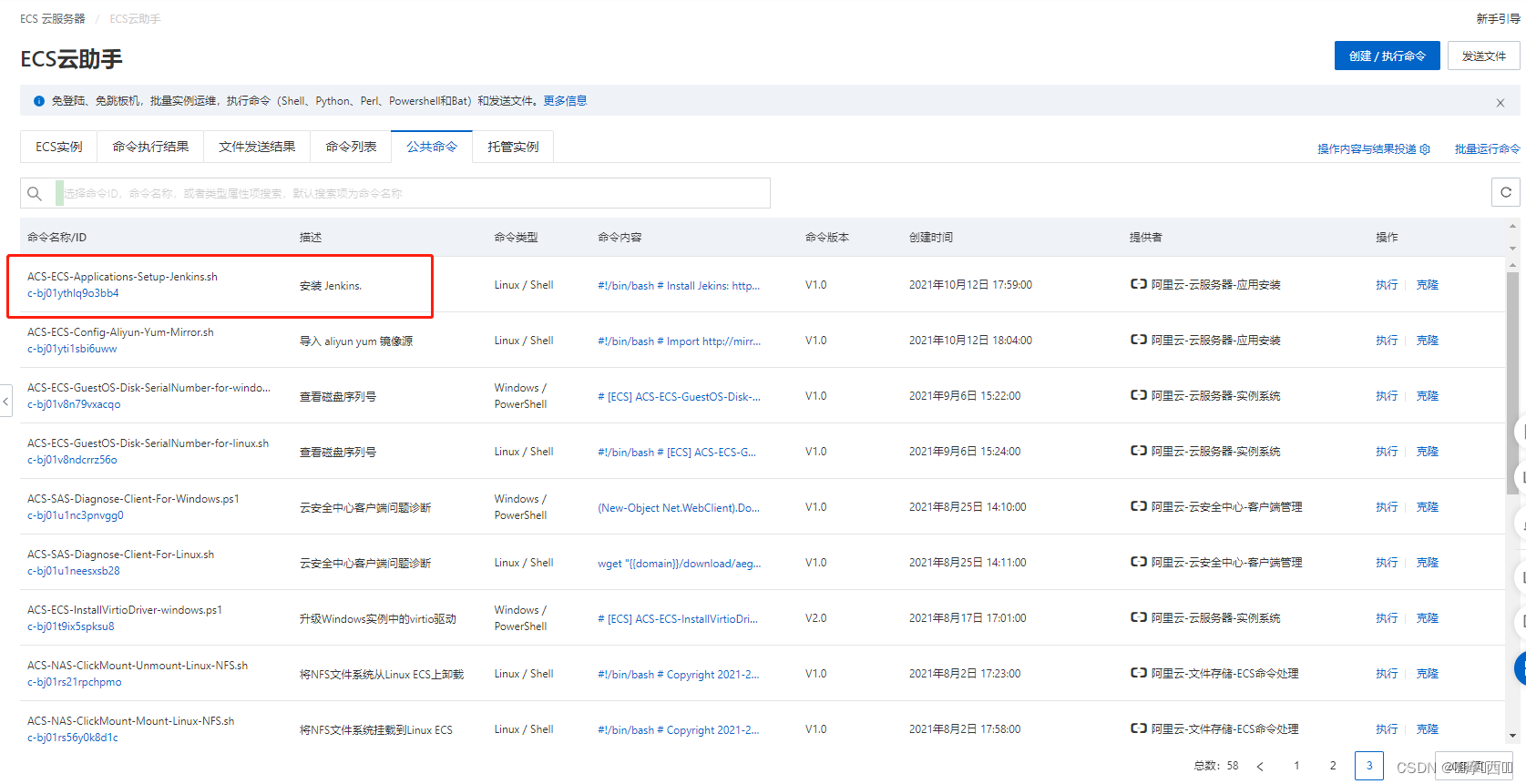Viewport: 1526px width, 784px height.
Task: Open command ID c-bj01v8ndcrrz56o
Action: click(x=72, y=460)
